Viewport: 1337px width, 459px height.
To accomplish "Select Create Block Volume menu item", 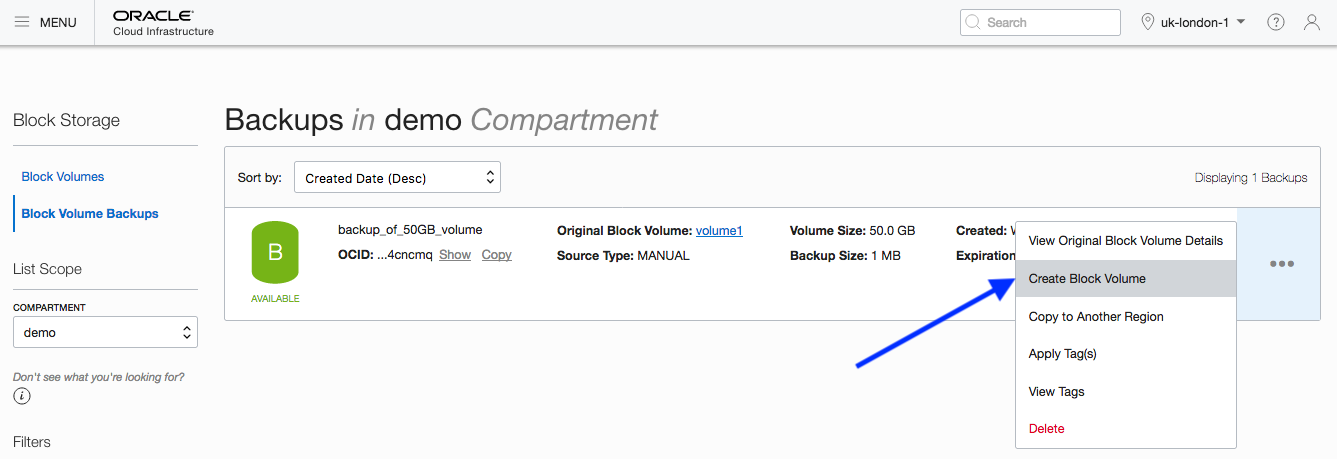I will 1087,279.
